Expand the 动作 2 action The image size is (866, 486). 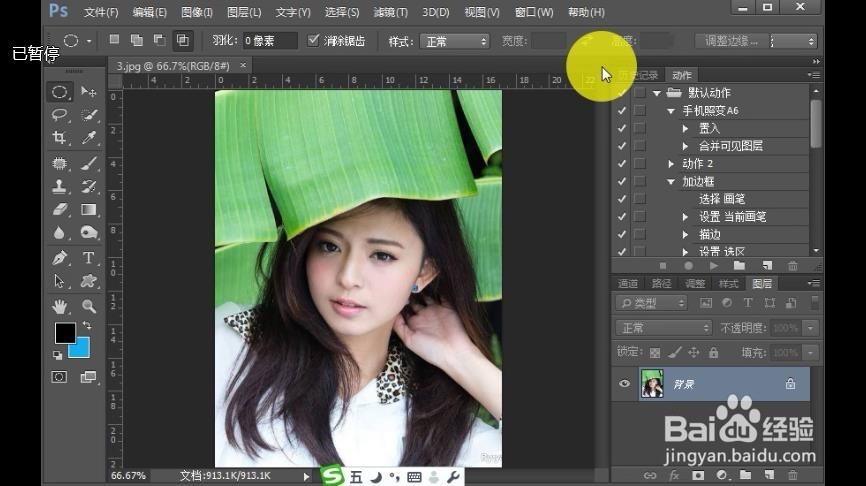click(x=671, y=164)
